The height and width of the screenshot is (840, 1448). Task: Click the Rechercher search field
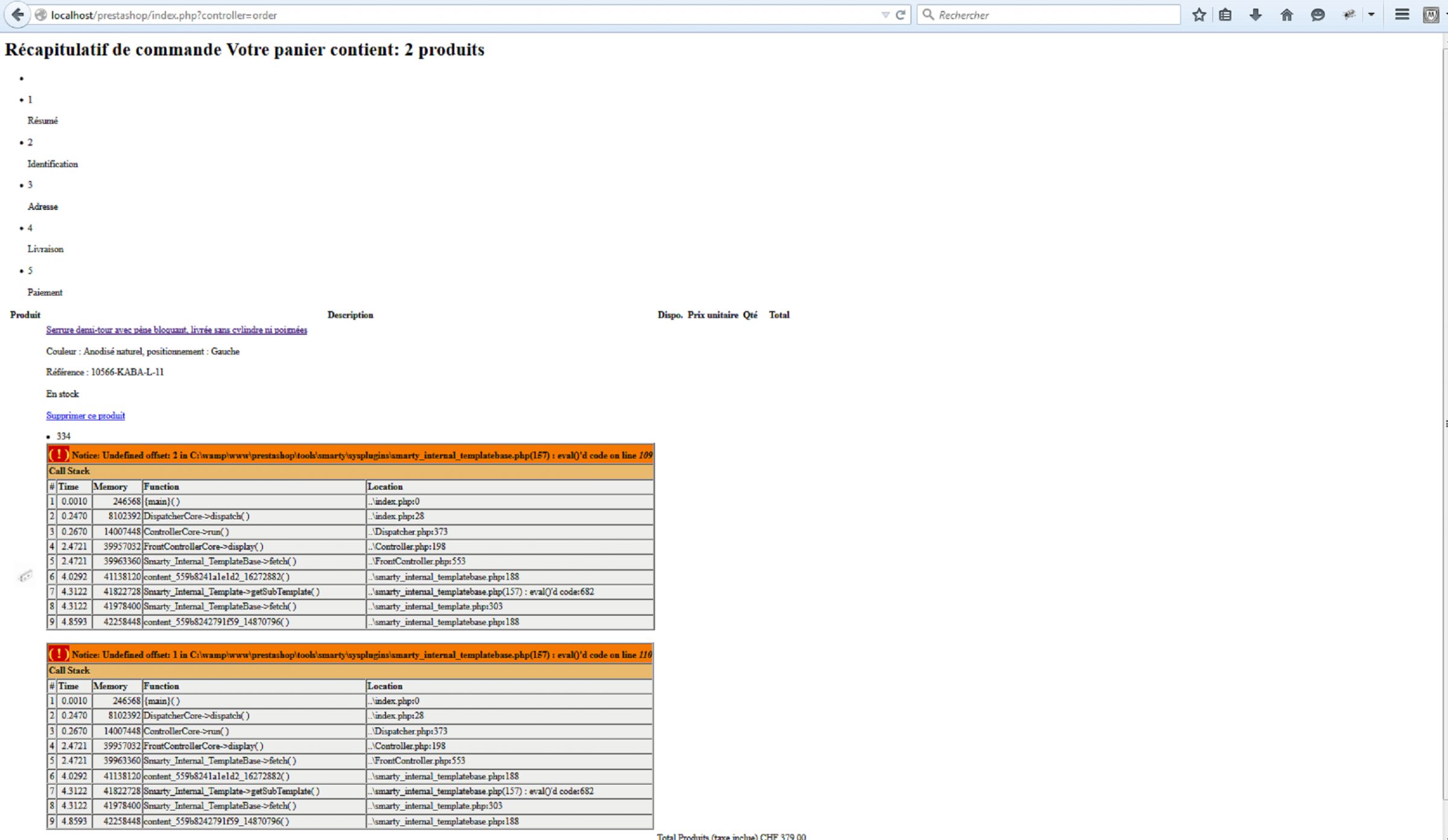(x=1050, y=15)
